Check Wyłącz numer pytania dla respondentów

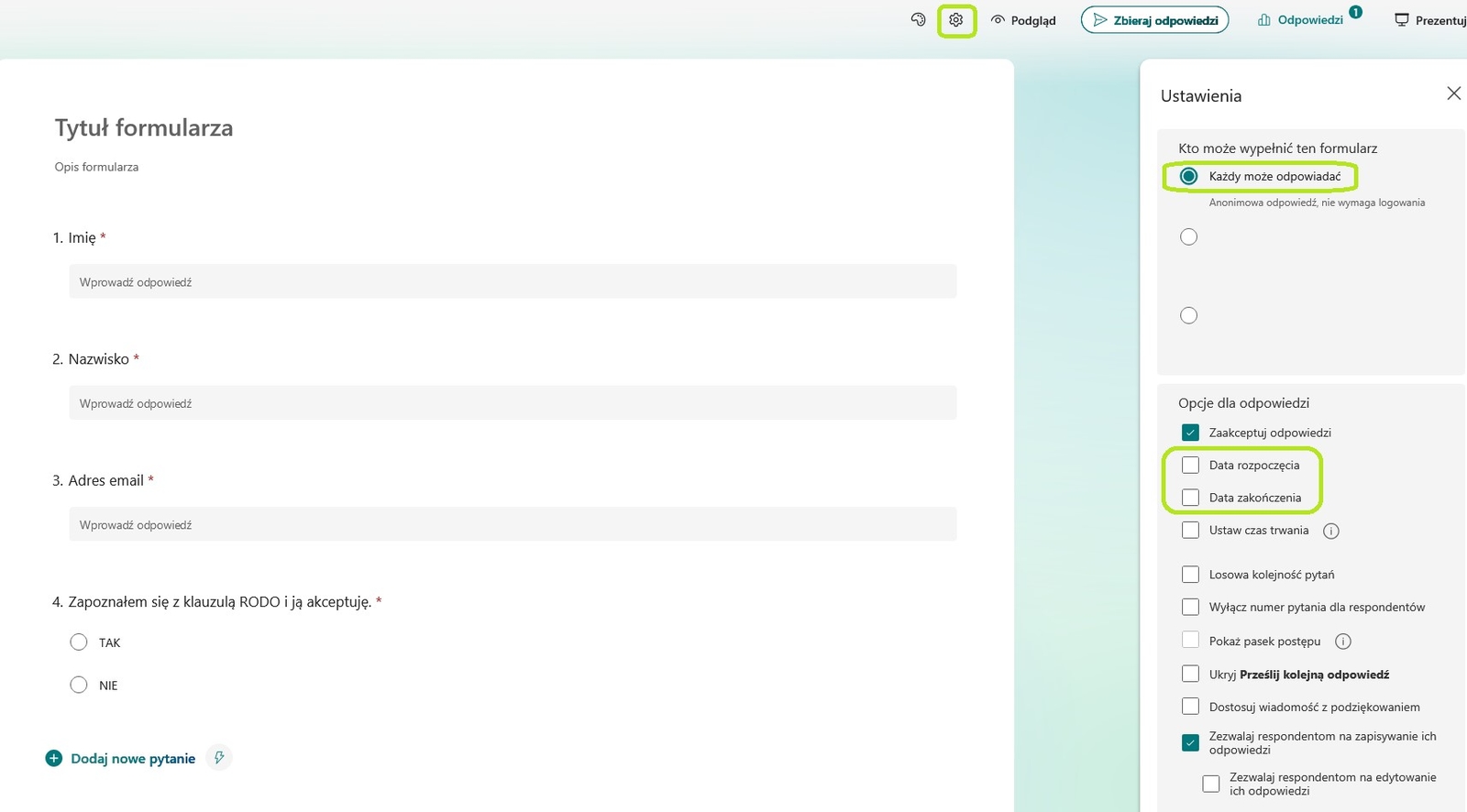1190,607
